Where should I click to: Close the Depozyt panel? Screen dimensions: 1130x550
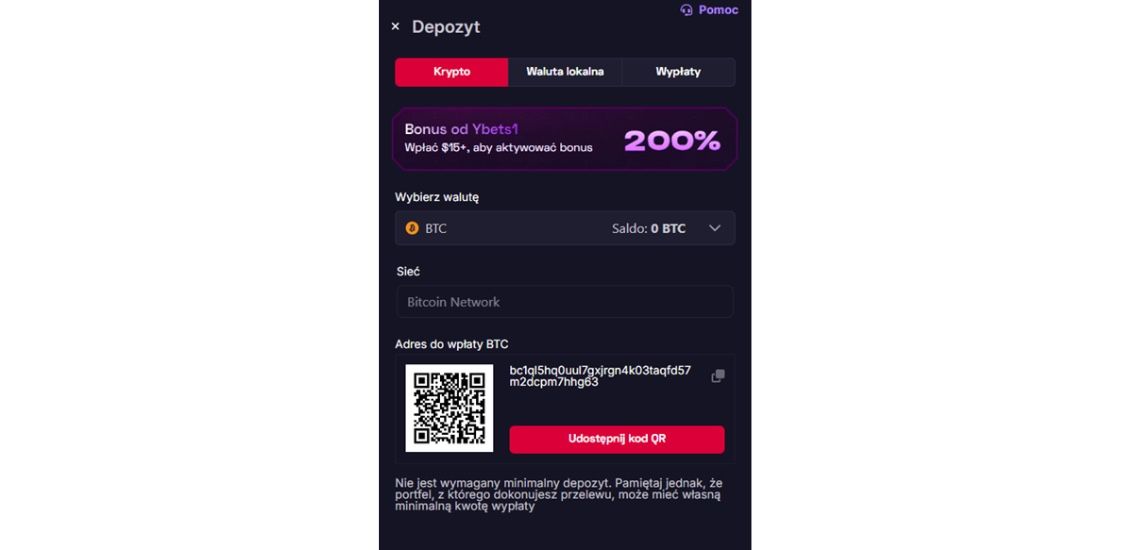(395, 27)
